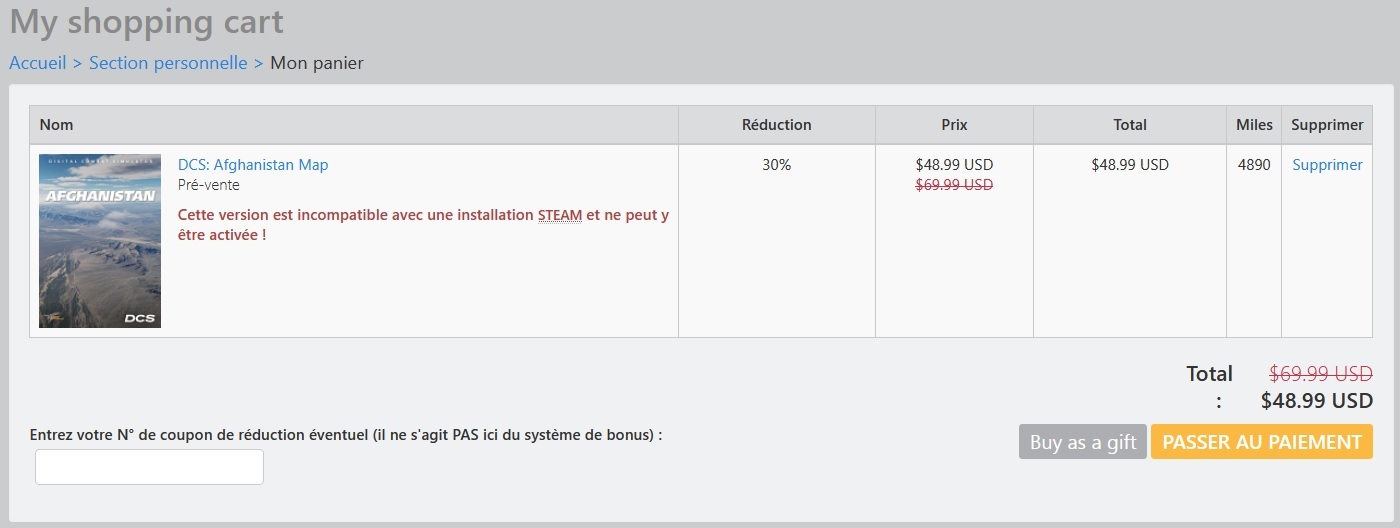Click the Miles column header
This screenshot has height=528, width=1400.
pyautogui.click(x=1254, y=125)
